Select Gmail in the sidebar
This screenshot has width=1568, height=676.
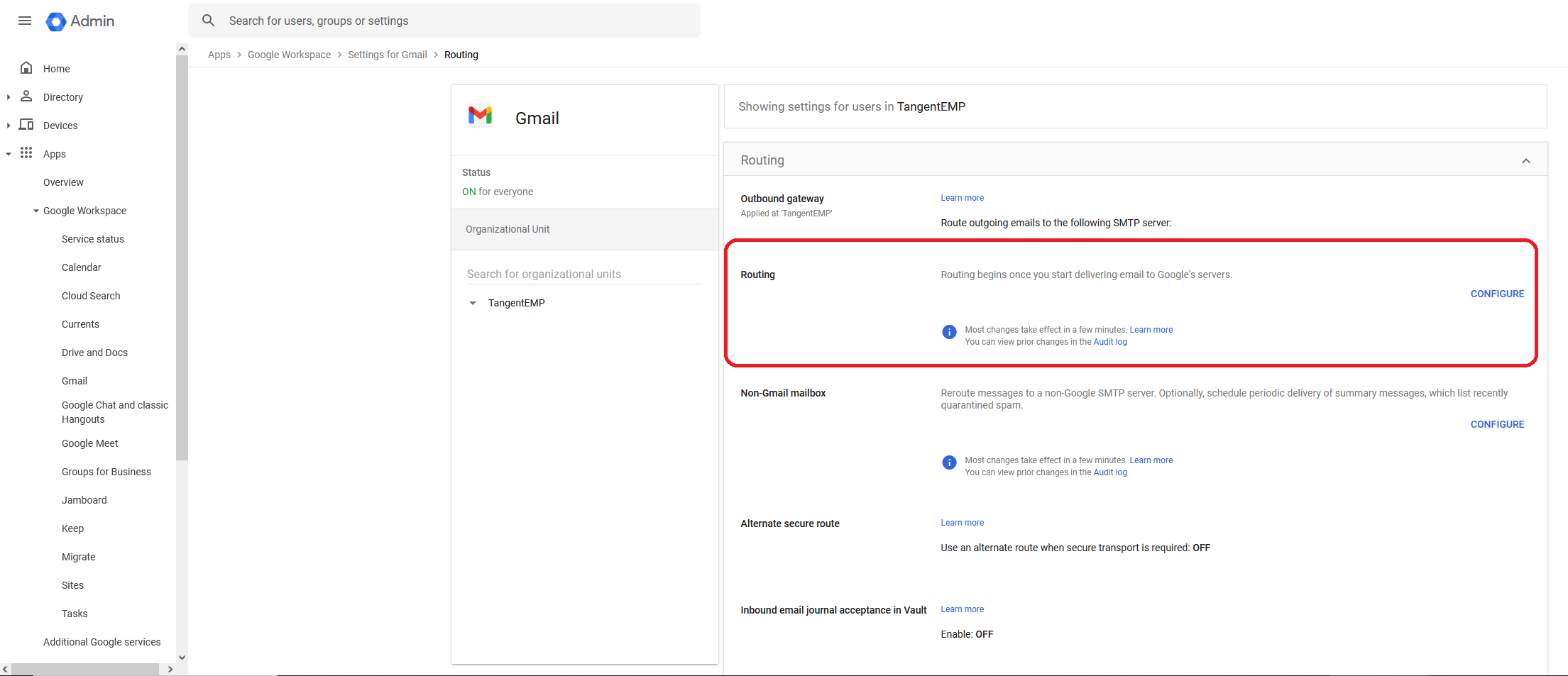[75, 381]
